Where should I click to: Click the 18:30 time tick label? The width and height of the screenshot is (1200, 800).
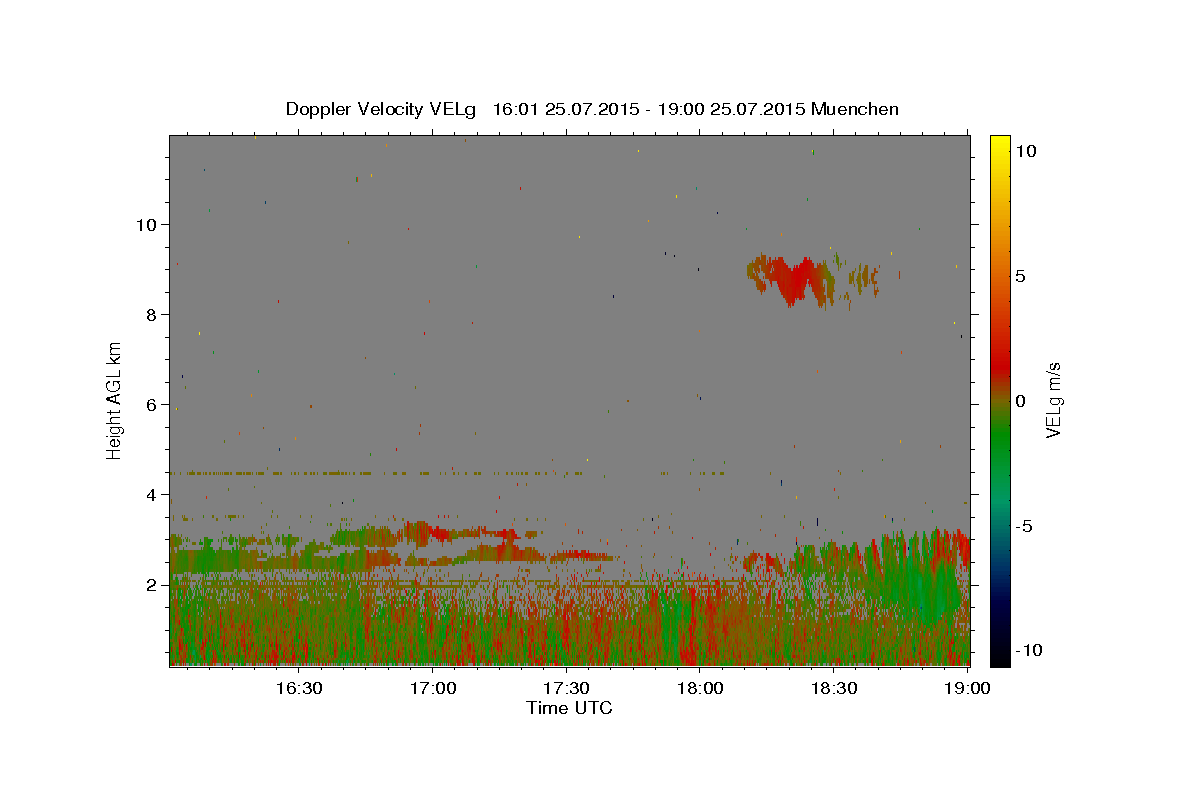(833, 689)
